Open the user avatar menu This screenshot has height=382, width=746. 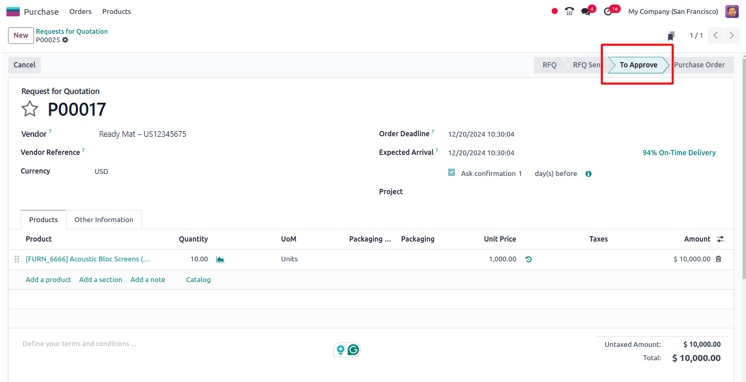click(x=732, y=11)
